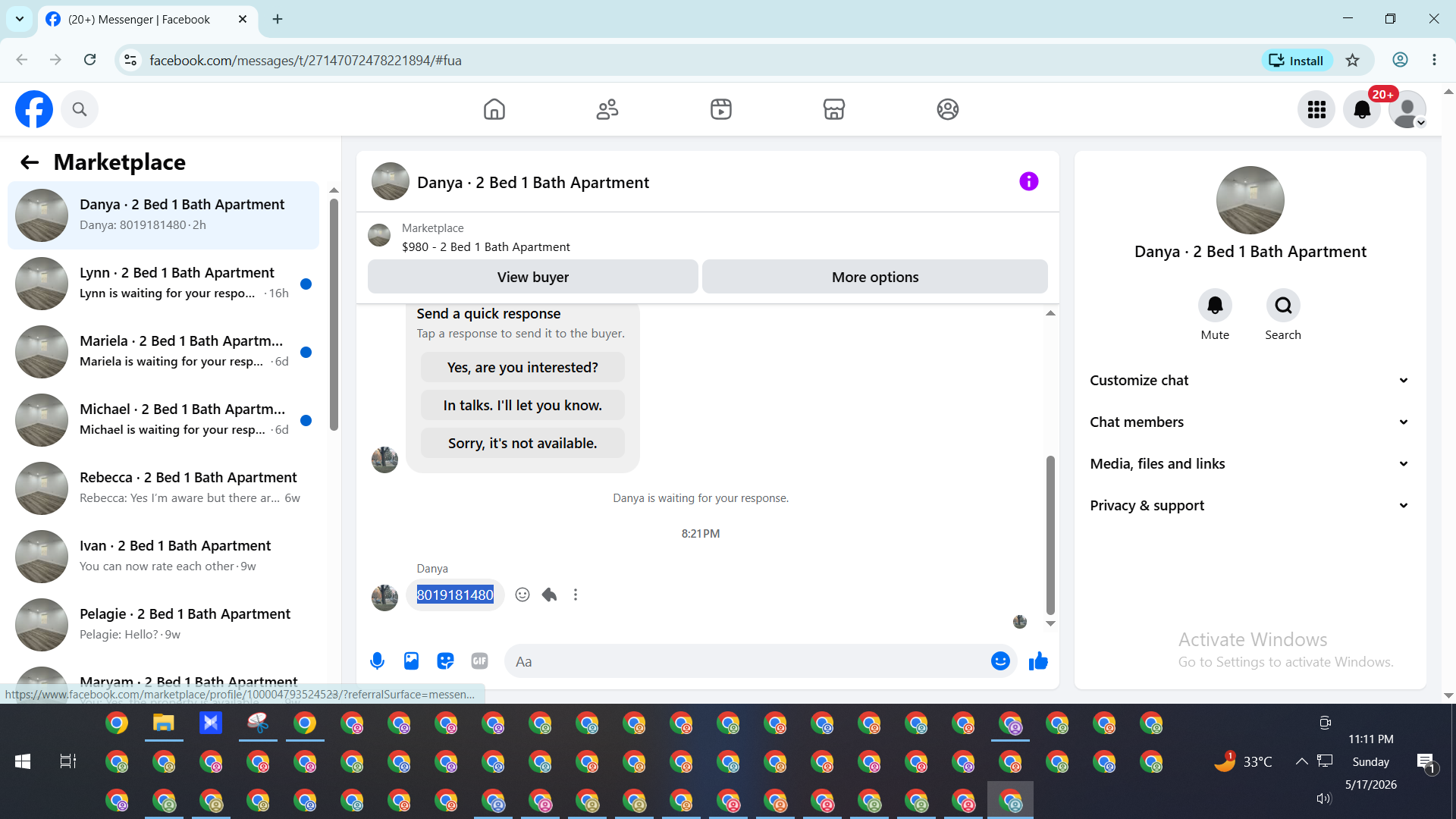The width and height of the screenshot is (1456, 819).
Task: Click Danya's avatar next to the message
Action: pyautogui.click(x=384, y=598)
